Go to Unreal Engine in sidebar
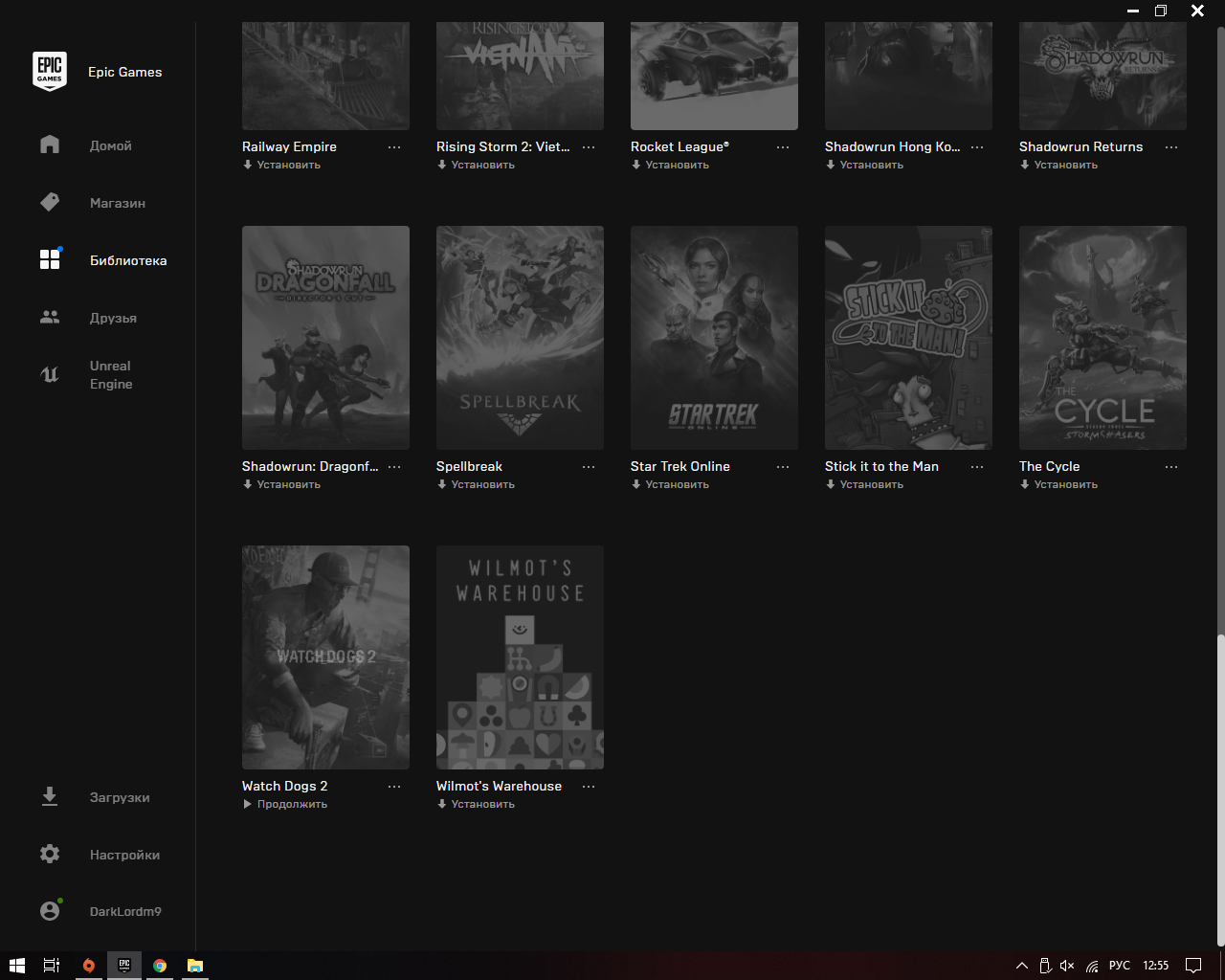 pyautogui.click(x=111, y=375)
